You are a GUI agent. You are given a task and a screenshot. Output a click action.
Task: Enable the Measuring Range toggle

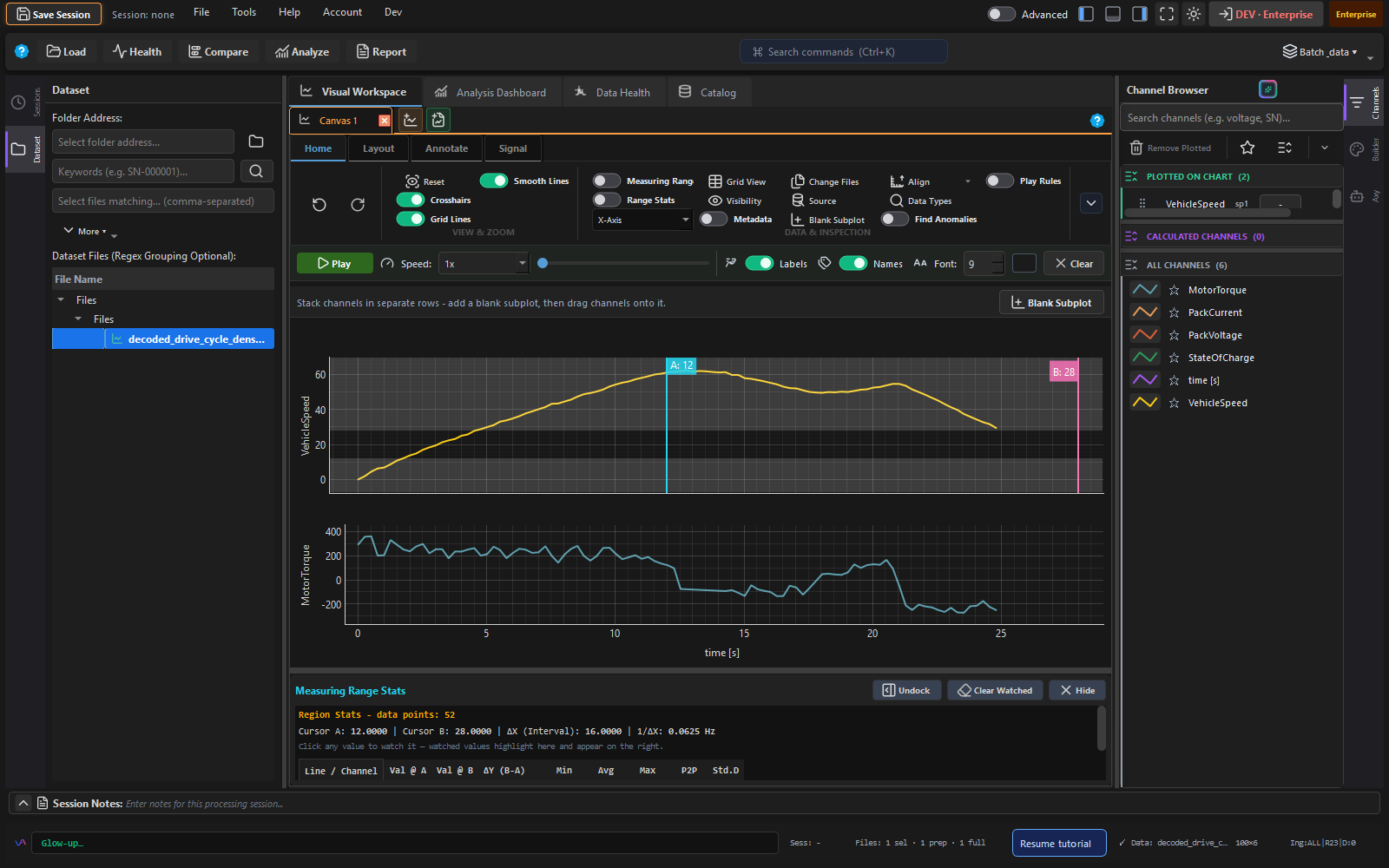[x=607, y=181]
